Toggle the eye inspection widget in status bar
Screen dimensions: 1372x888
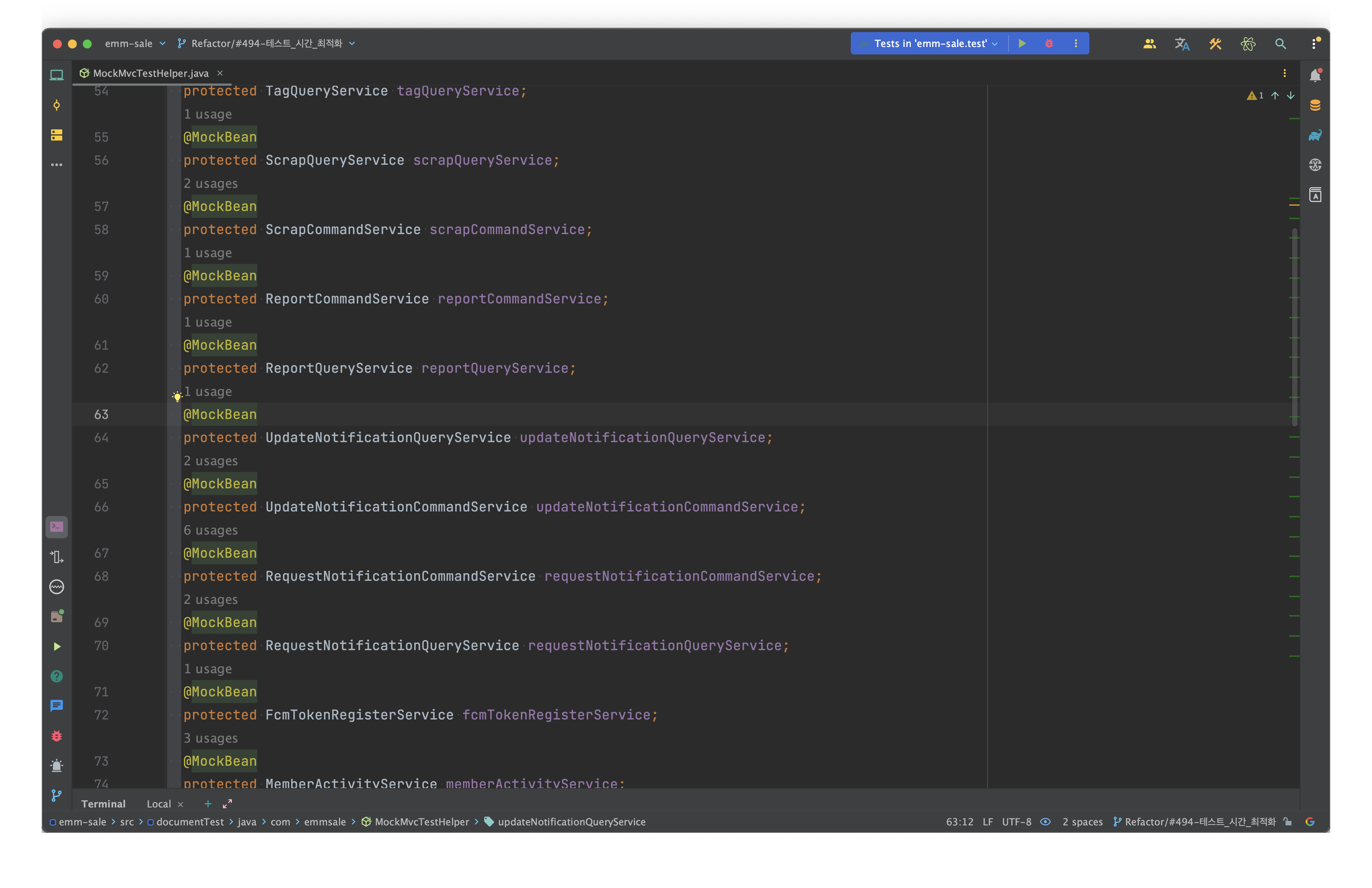pyautogui.click(x=1045, y=822)
